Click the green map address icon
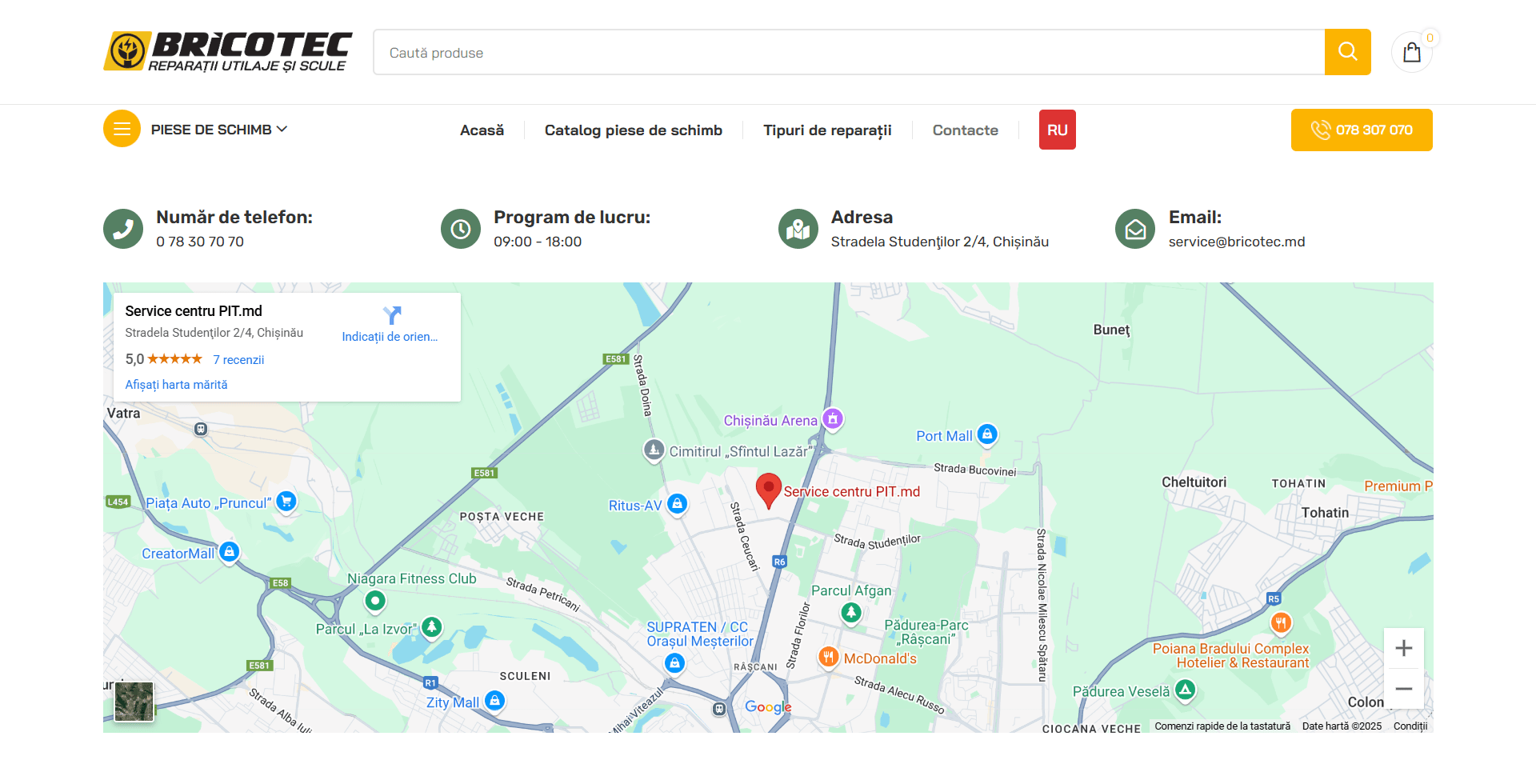The width and height of the screenshot is (1536, 784). point(798,229)
